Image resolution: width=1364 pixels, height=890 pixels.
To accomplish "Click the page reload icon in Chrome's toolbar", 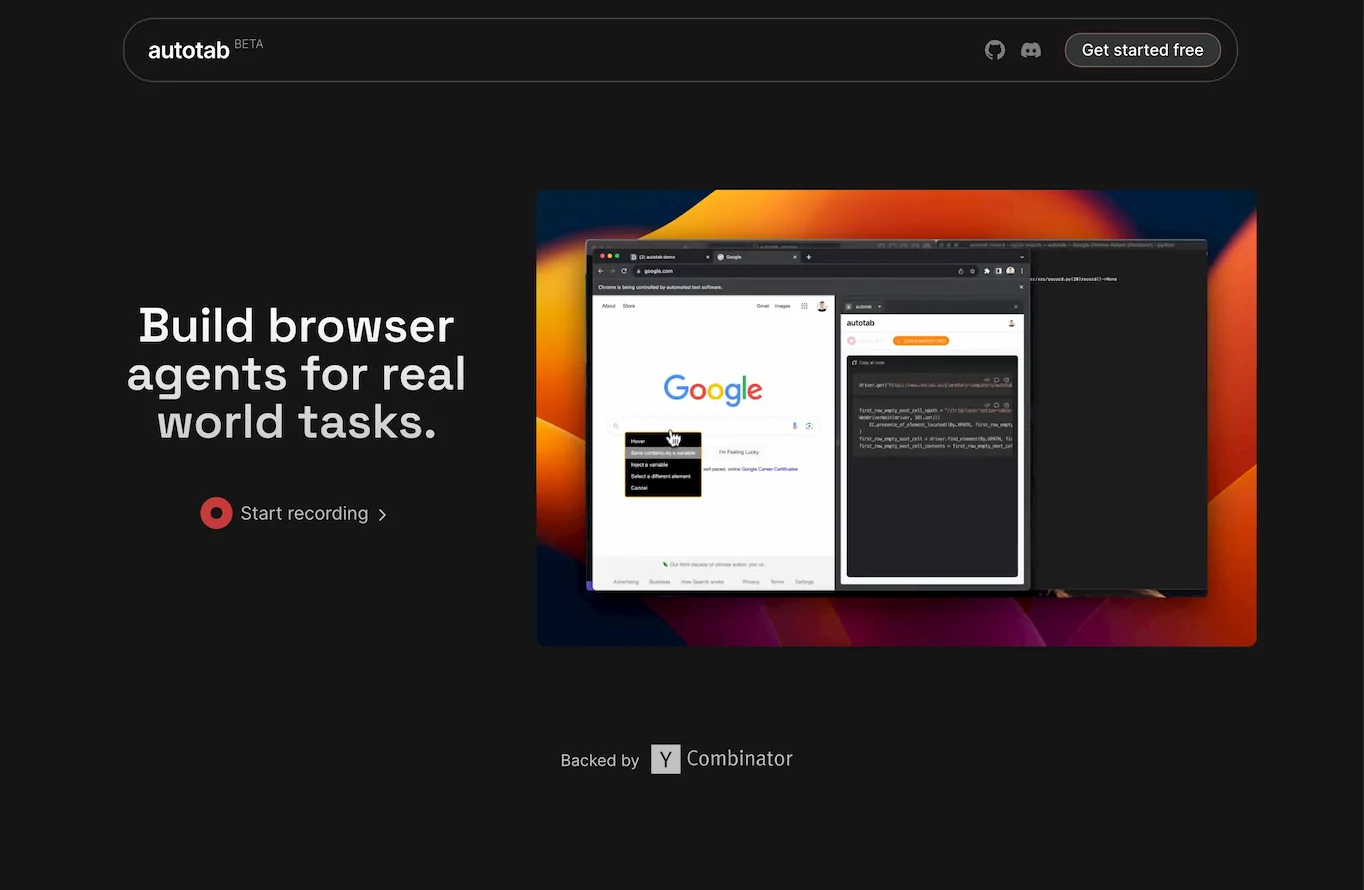I will (x=625, y=271).
